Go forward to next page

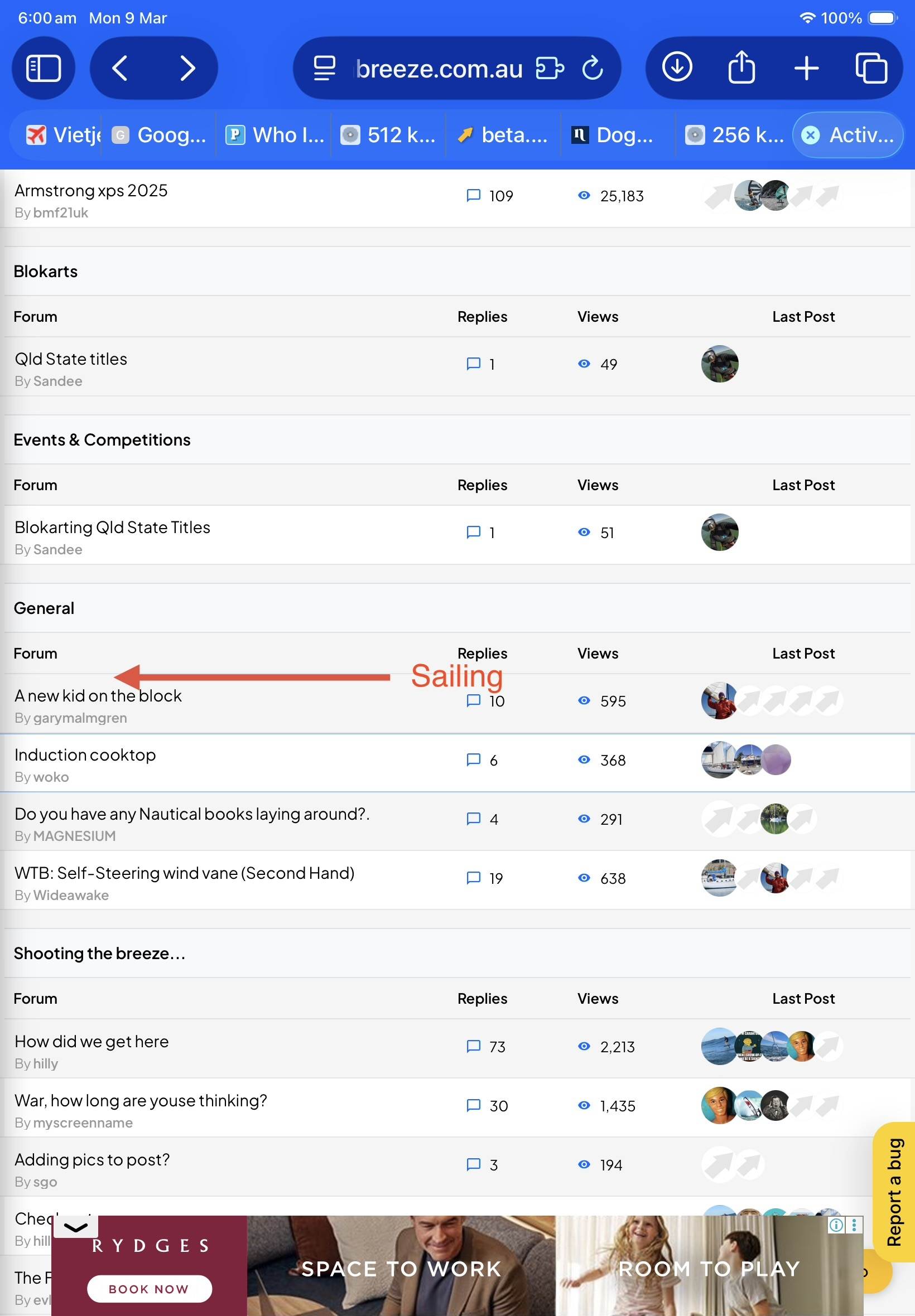187,68
